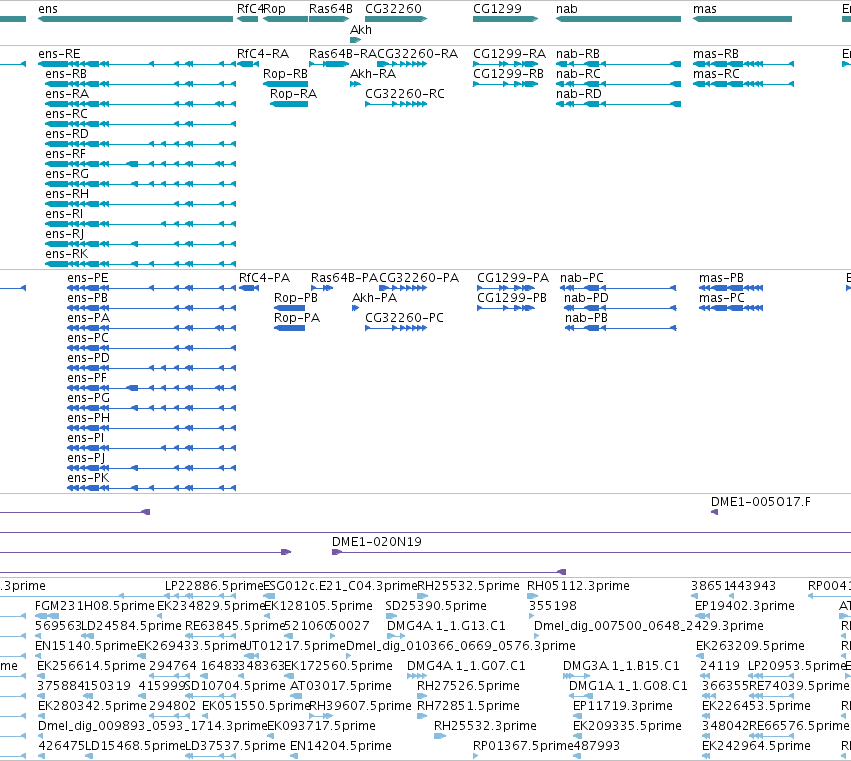Click transcript ens-RI
Image resolution: width=851 pixels, height=761 pixels.
[141, 224]
